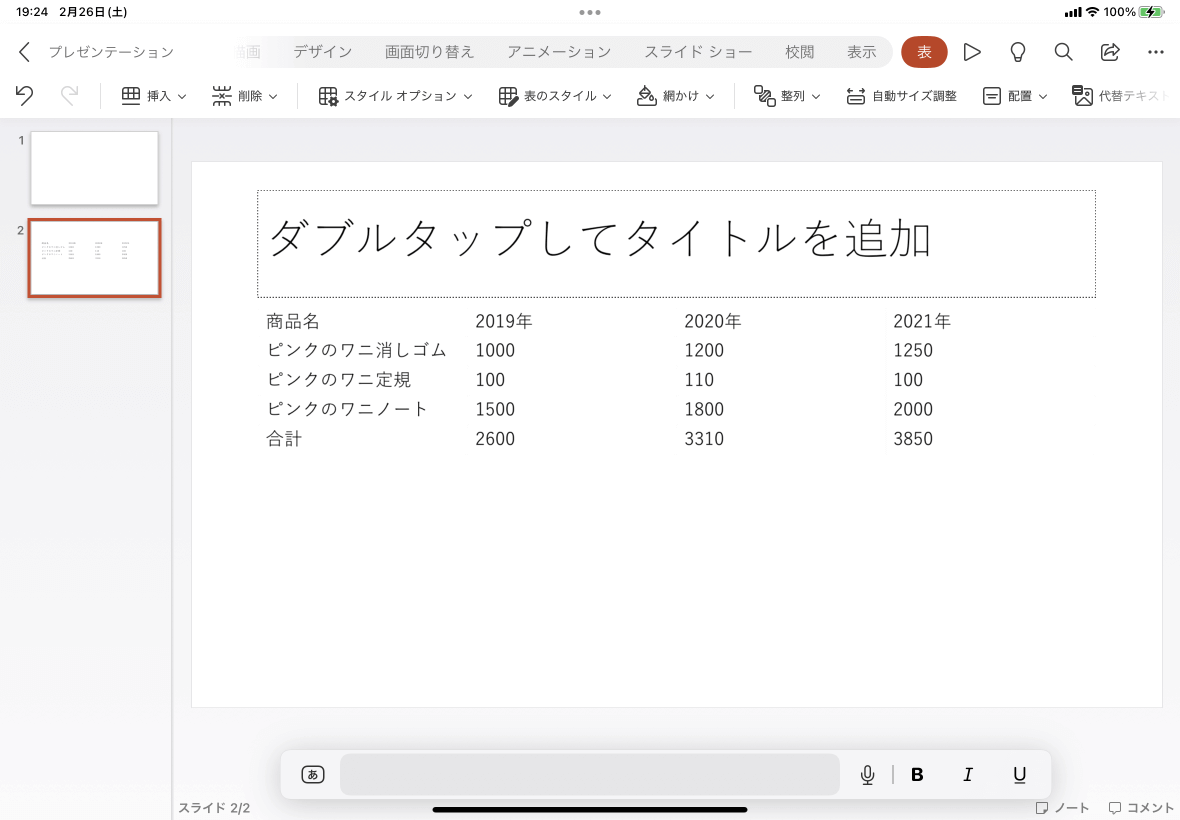
Task: Click the 網かけ paint bucket icon
Action: pos(646,96)
